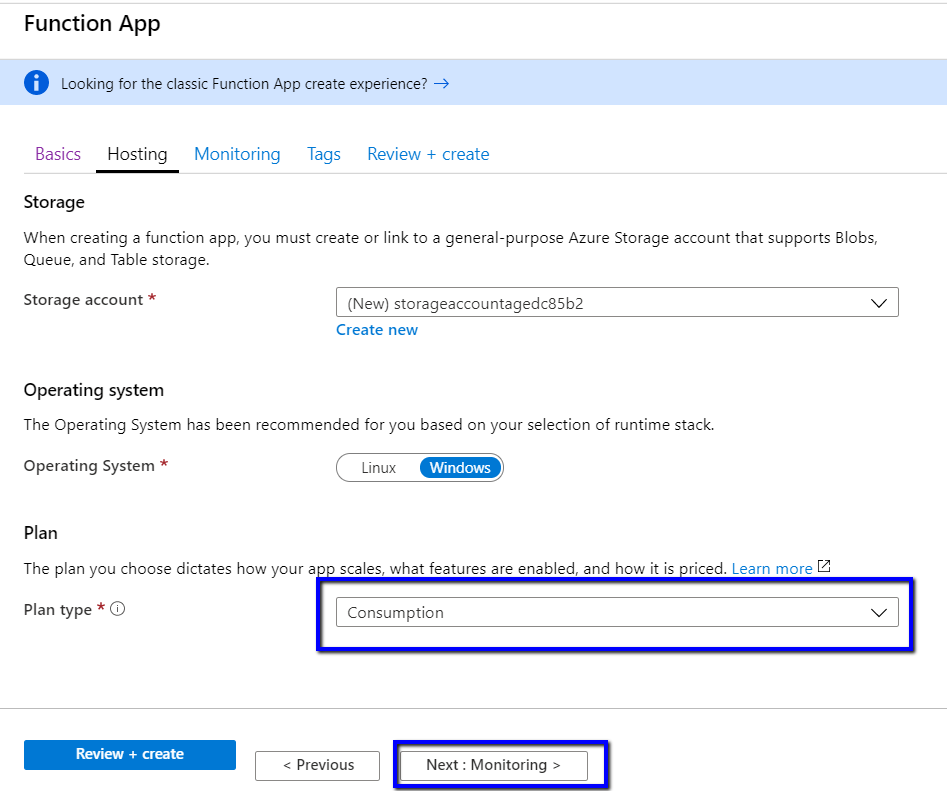Select Windows as the operating system
The width and height of the screenshot is (947, 791).
[460, 468]
